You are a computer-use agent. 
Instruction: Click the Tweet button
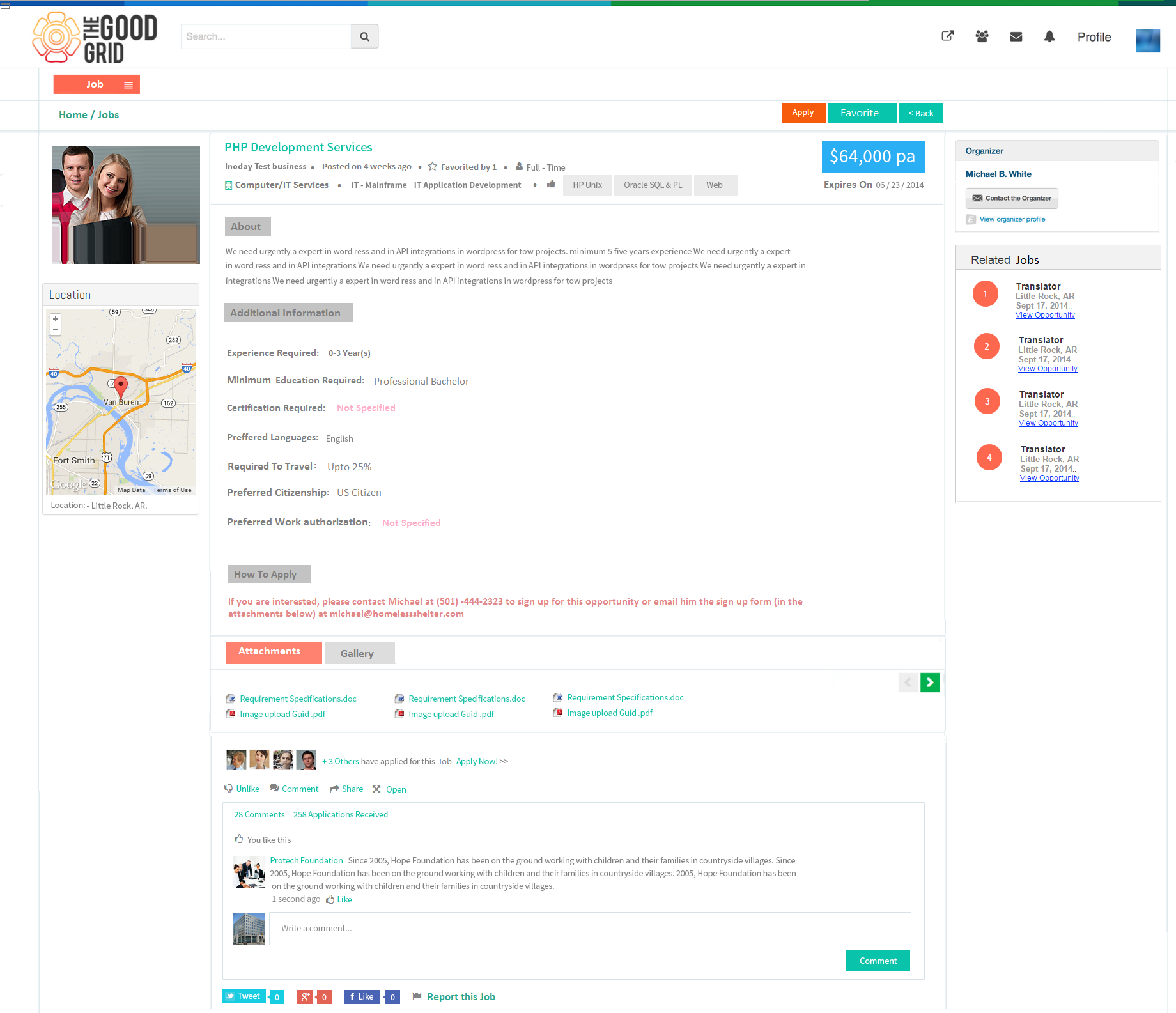244,996
